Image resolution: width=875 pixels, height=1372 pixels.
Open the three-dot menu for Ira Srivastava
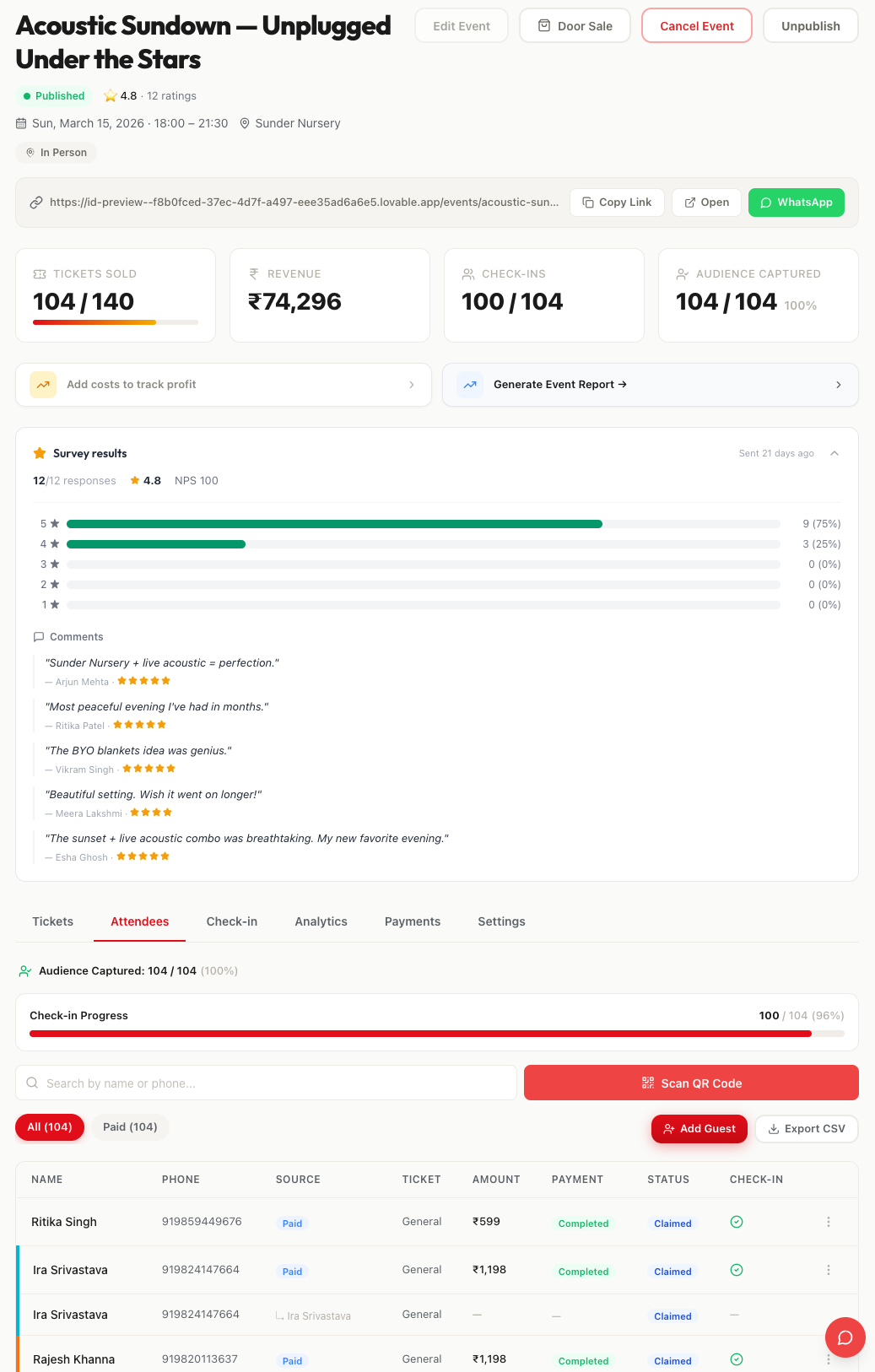[x=828, y=1270]
